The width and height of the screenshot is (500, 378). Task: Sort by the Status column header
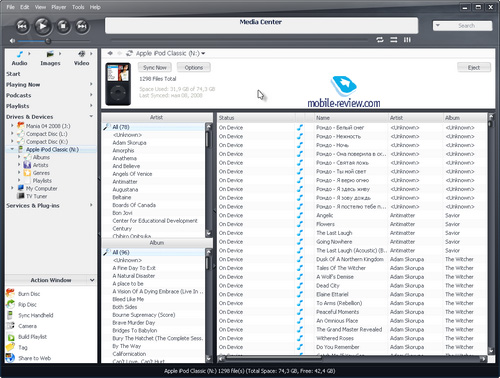256,118
